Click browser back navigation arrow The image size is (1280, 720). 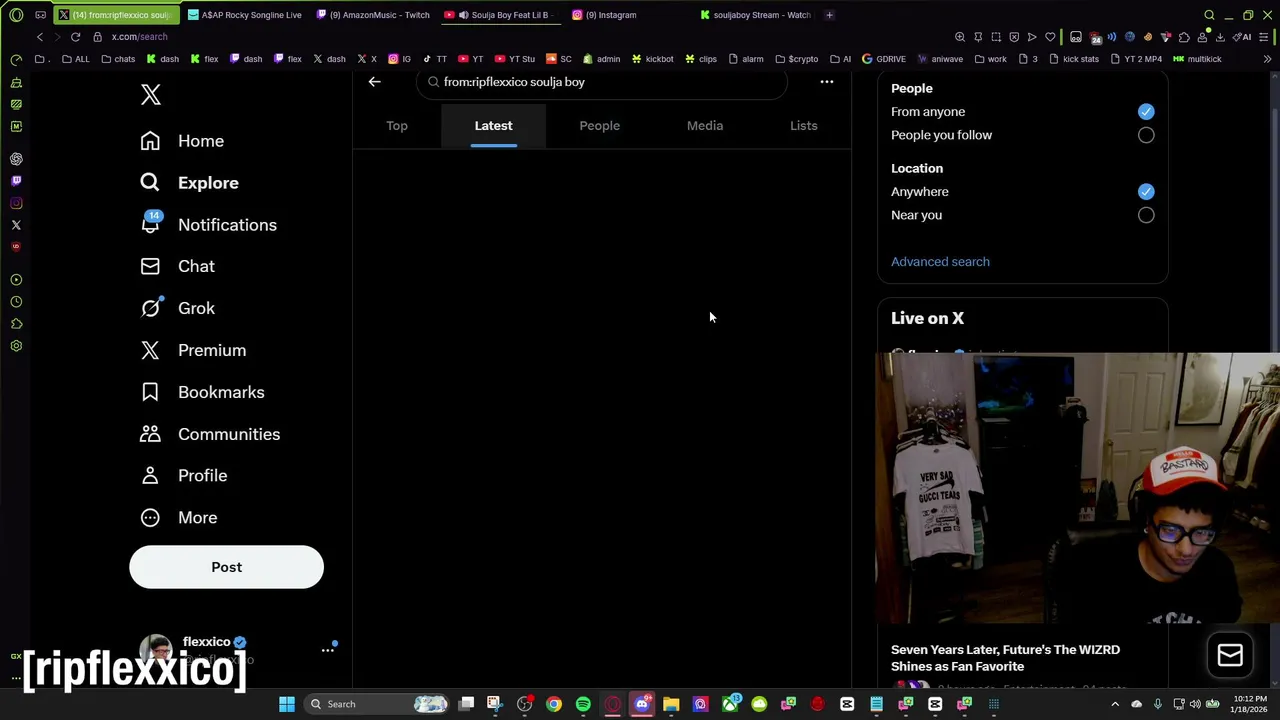tap(40, 37)
